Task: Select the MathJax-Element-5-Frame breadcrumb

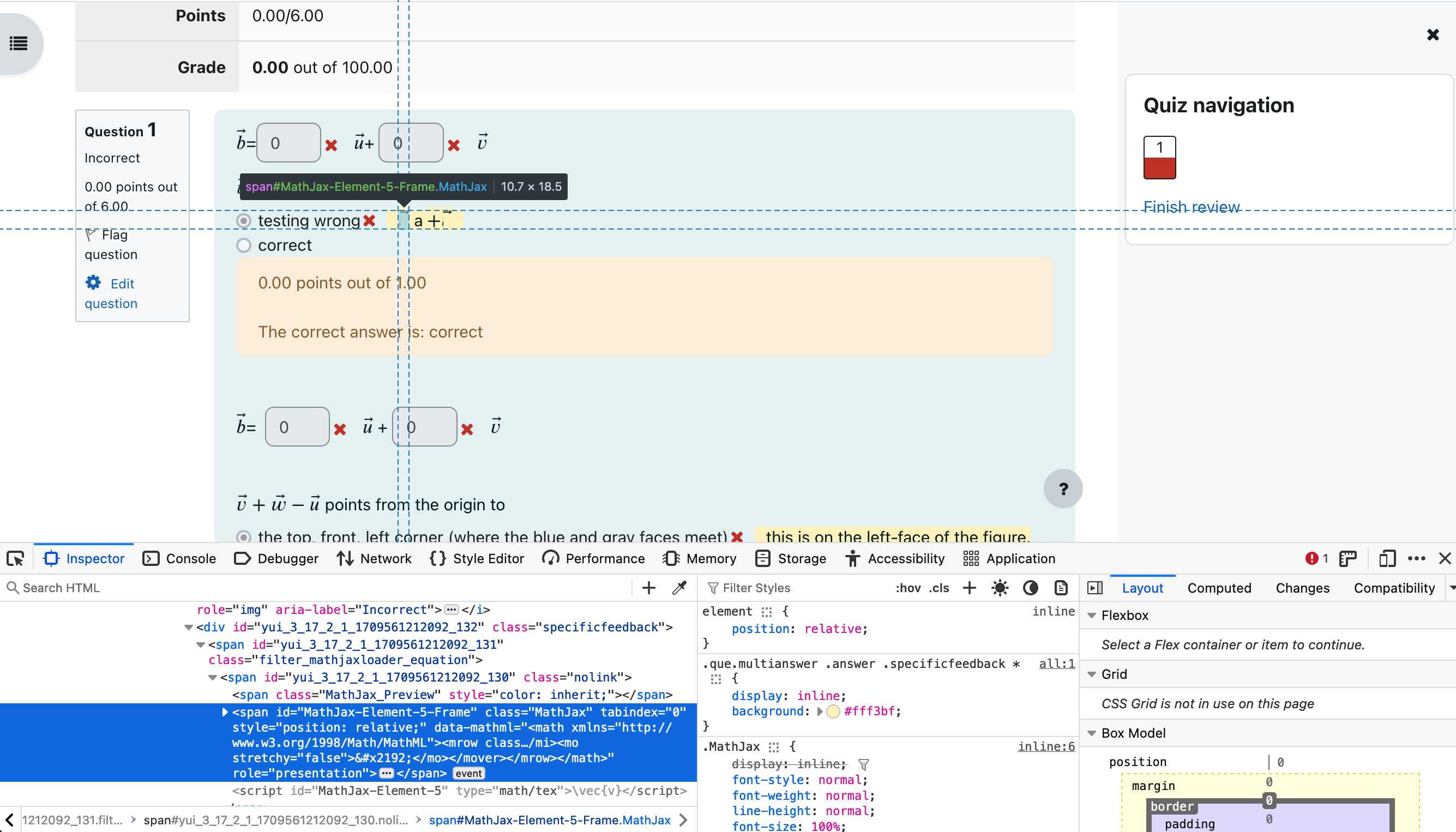Action: tap(549, 820)
